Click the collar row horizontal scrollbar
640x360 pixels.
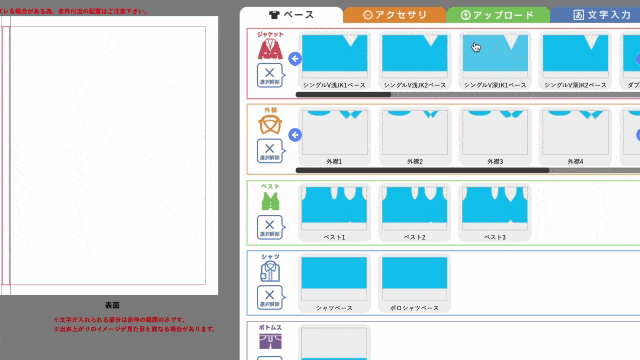coord(468,170)
